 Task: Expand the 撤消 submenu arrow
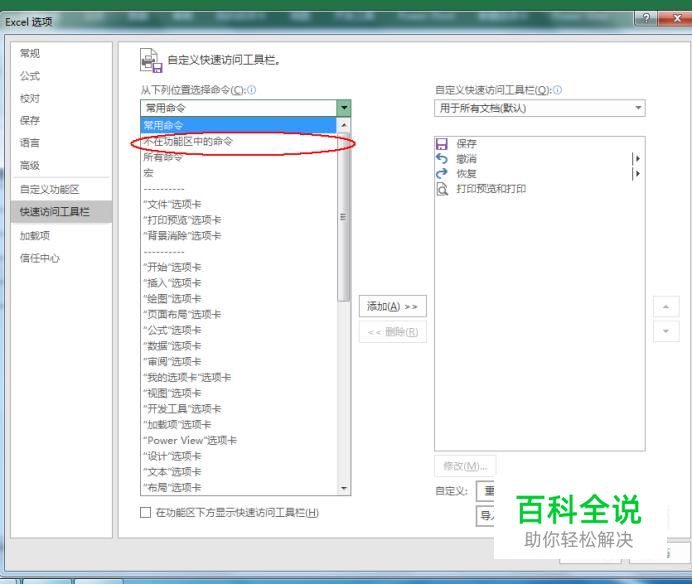637,158
